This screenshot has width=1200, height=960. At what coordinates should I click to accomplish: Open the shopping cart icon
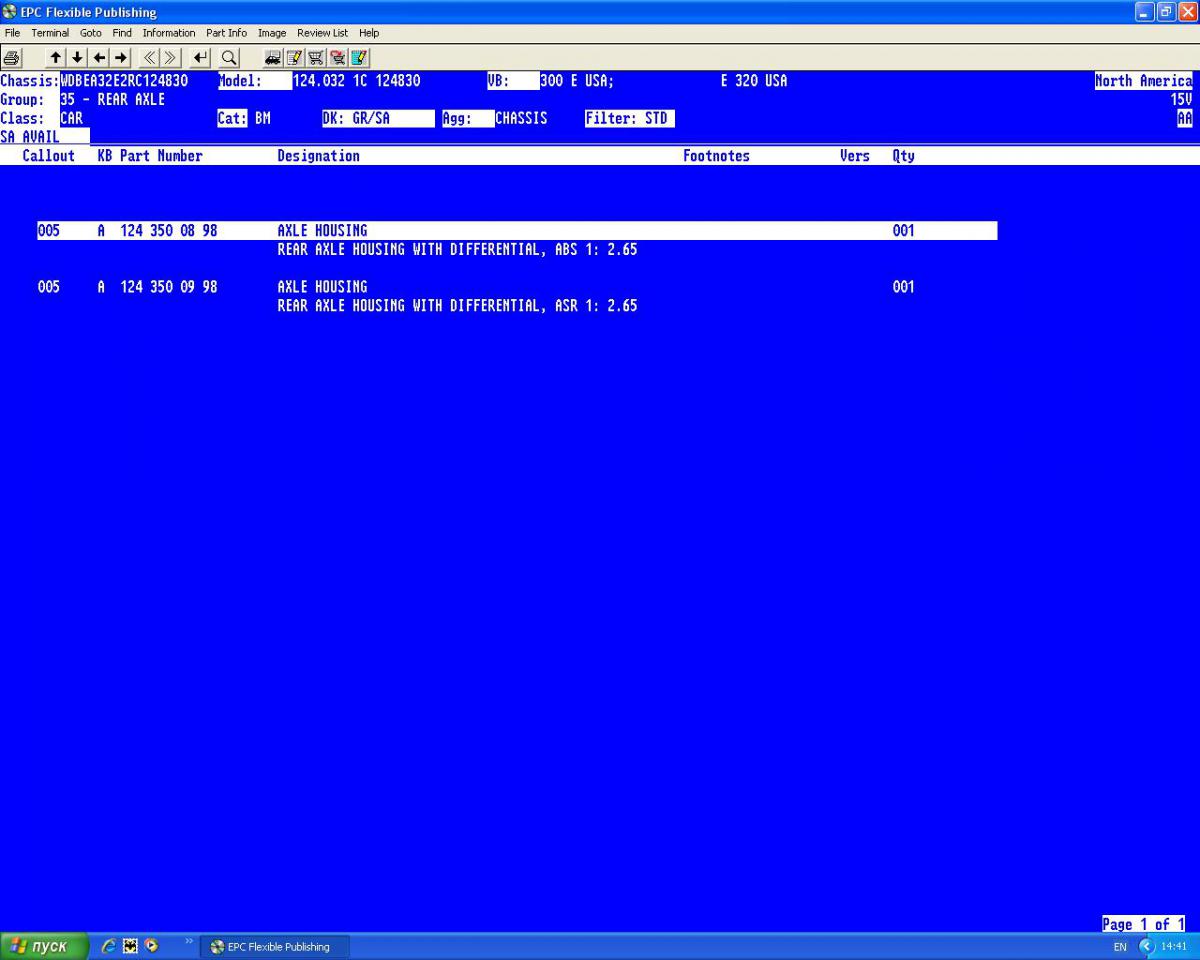[x=315, y=58]
